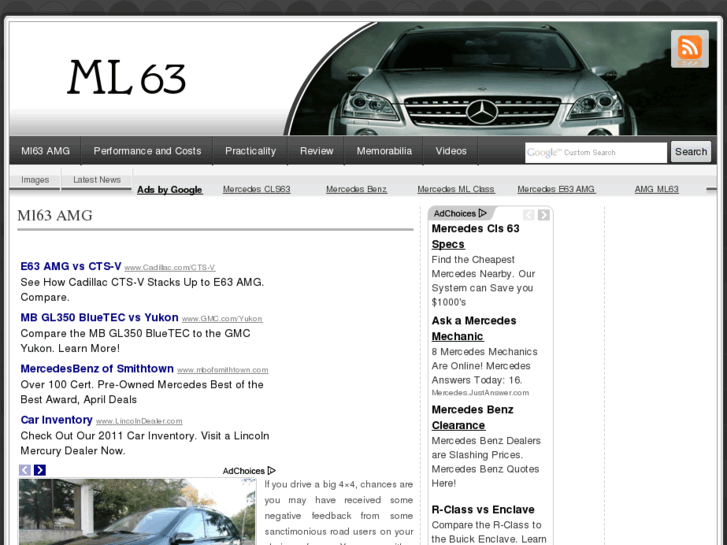Open Performance and Costs menu item
The width and height of the screenshot is (727, 545).
(147, 151)
